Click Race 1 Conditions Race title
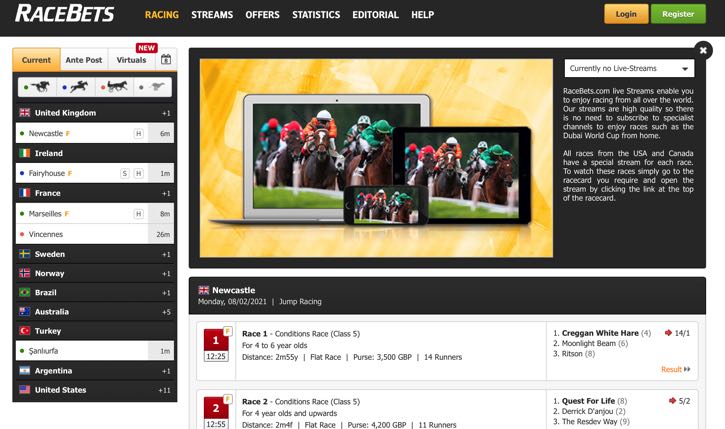The width and height of the screenshot is (725, 429). point(301,333)
